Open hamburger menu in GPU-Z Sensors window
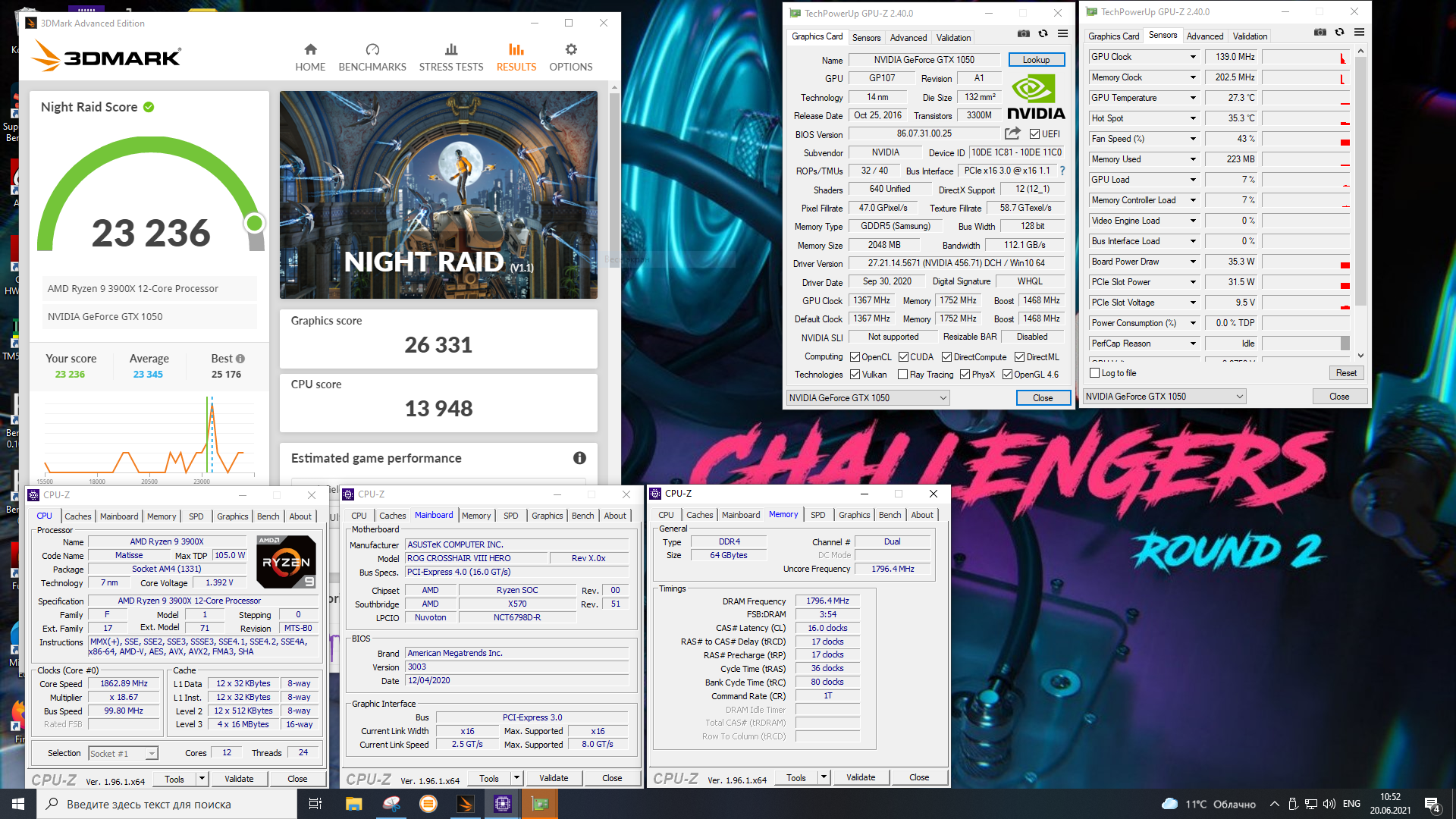The height and width of the screenshot is (819, 1456). coord(1360,33)
